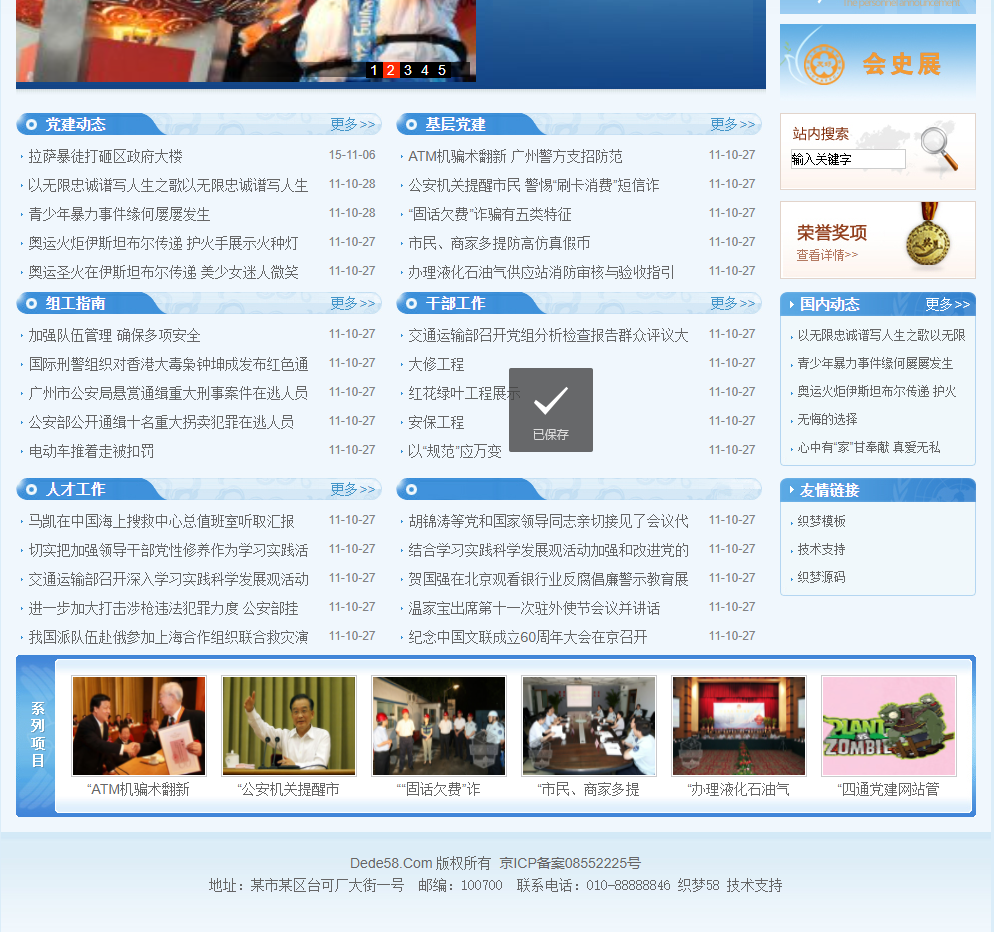Click the circle icon beside 友情链接
The image size is (994, 932).
point(789,490)
